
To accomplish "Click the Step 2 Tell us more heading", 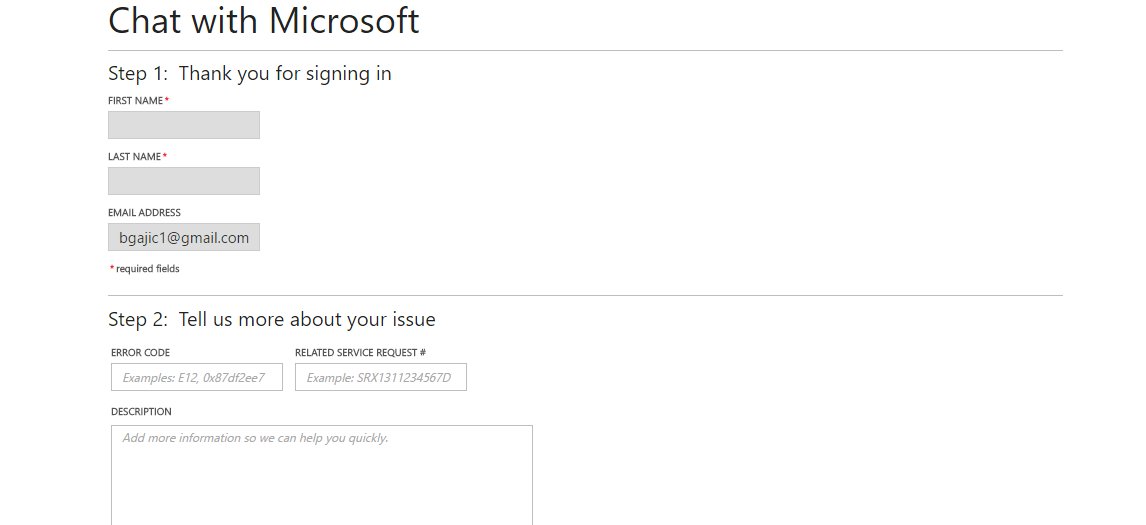I will [272, 320].
